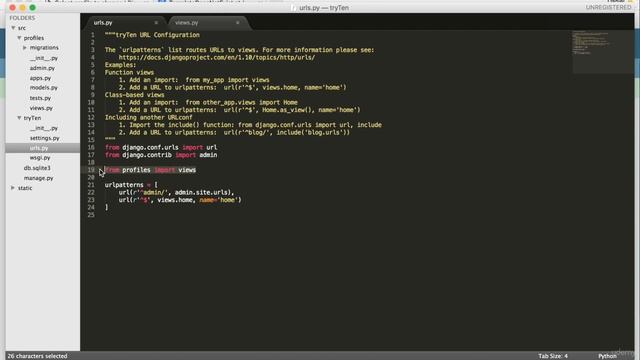Open __init__.py under tryTen

44,128
